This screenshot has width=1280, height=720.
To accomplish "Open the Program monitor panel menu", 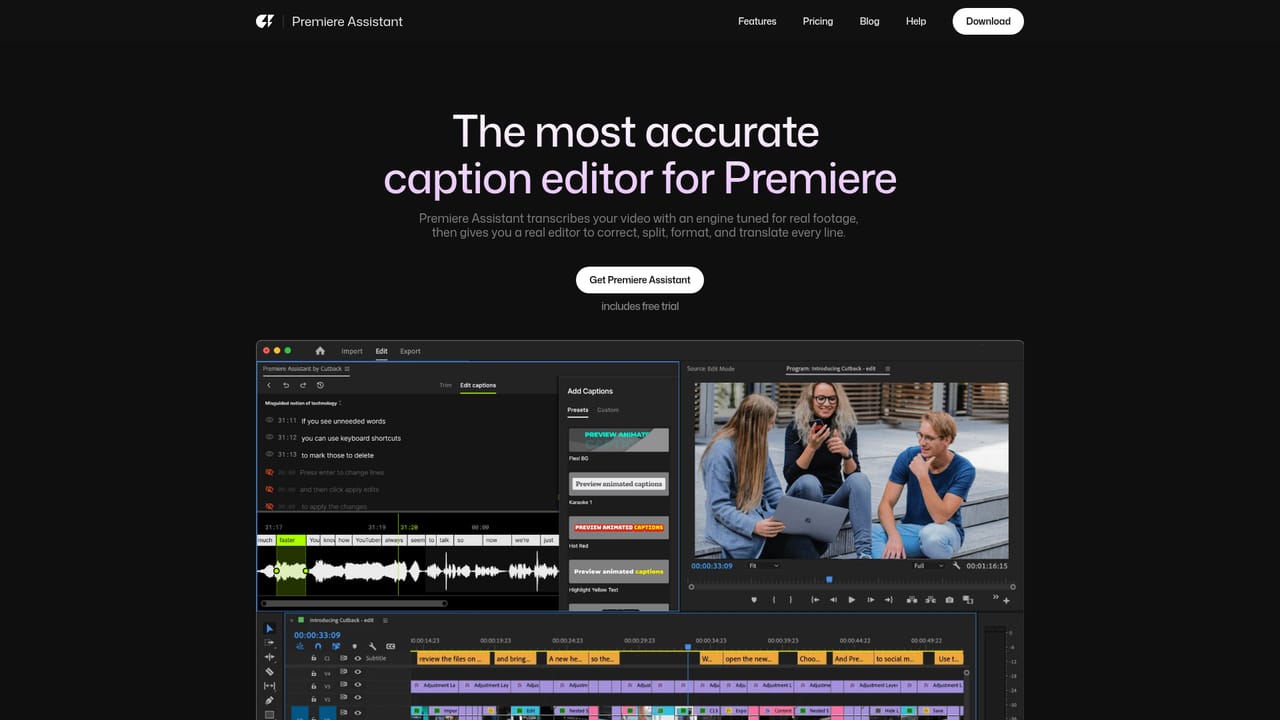I will [x=887, y=369].
